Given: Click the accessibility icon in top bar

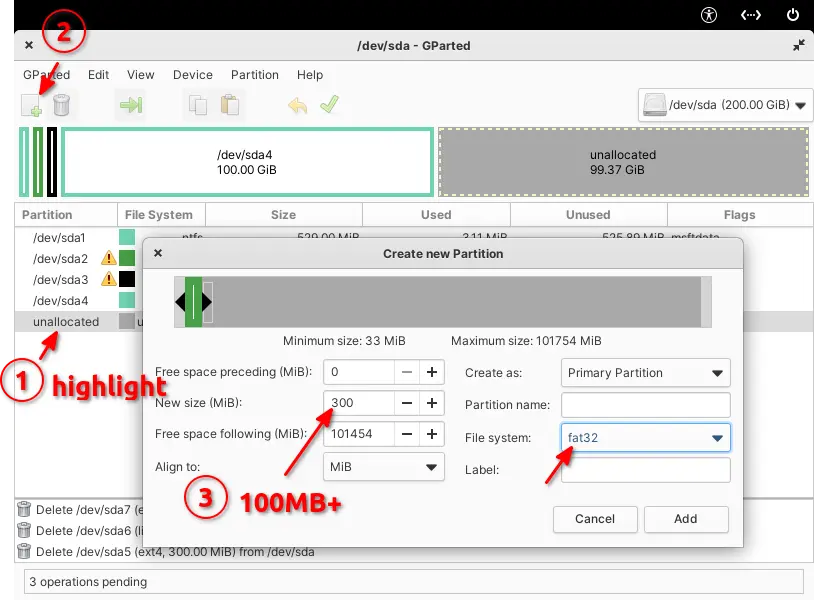Looking at the screenshot, I should coord(709,14).
